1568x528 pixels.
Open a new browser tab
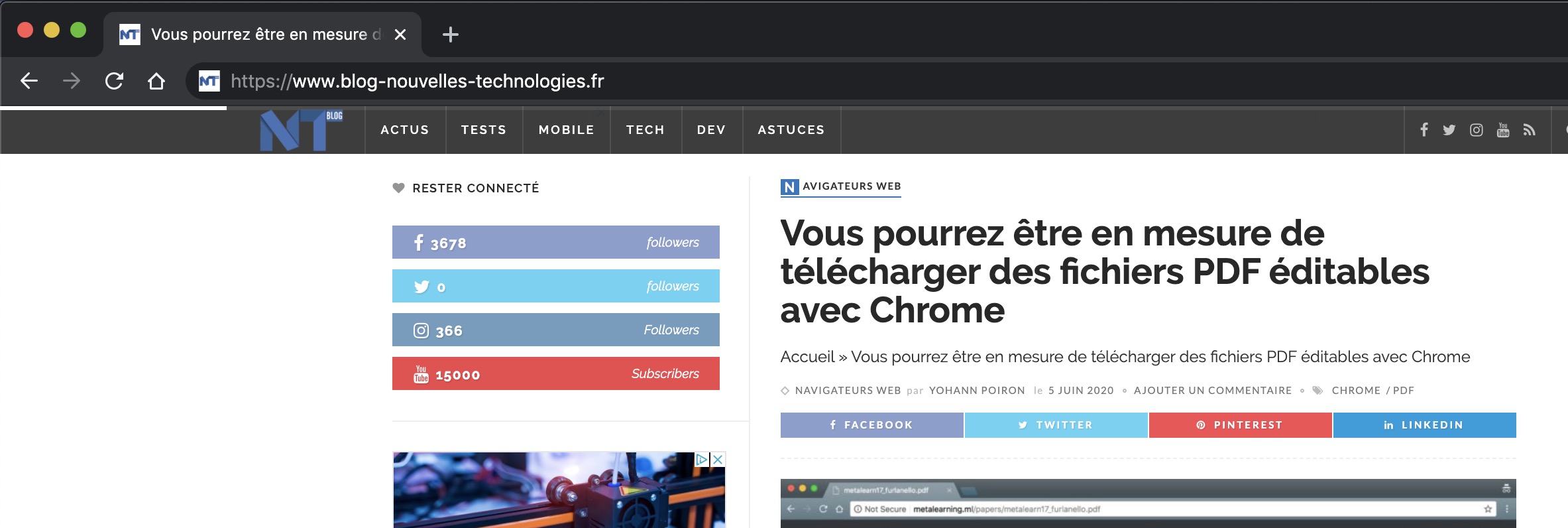point(451,34)
